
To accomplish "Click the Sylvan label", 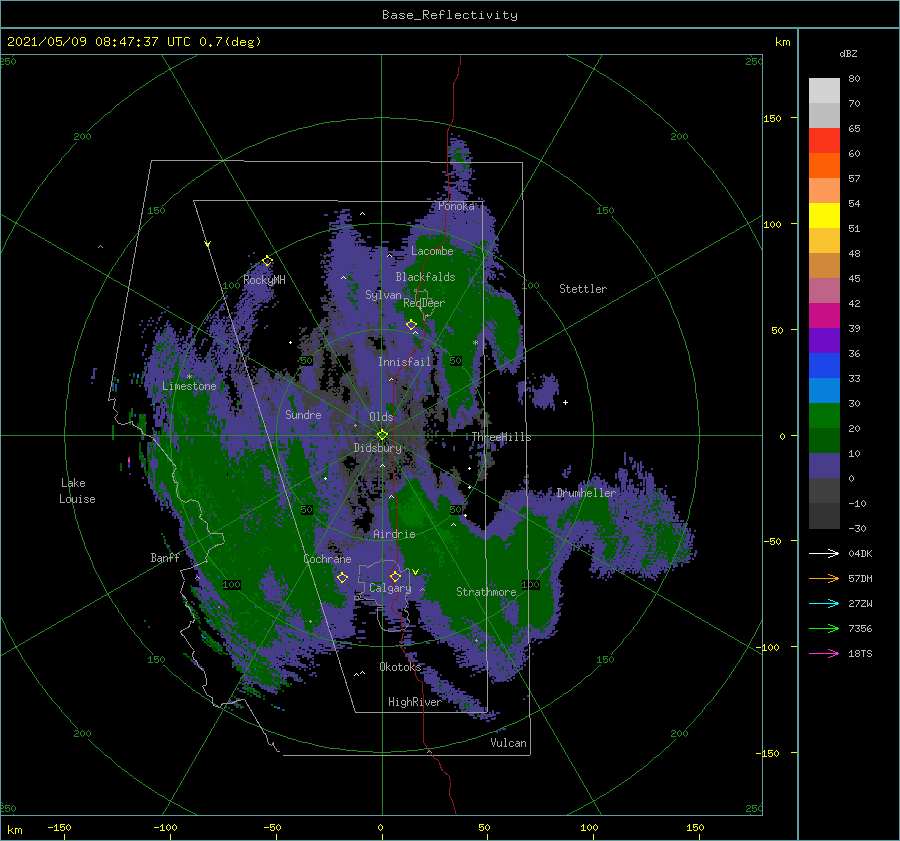I will (383, 295).
